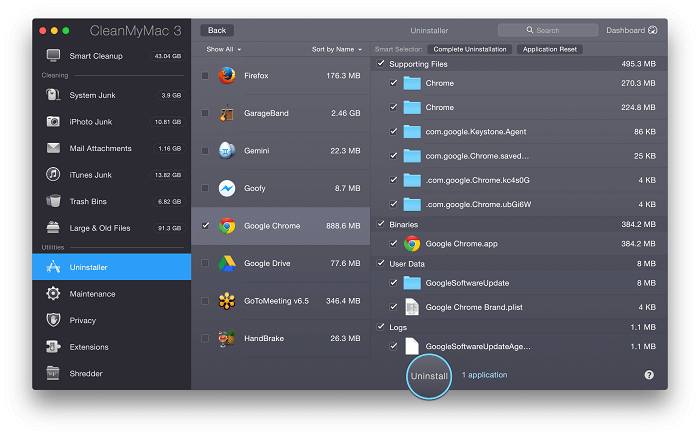This screenshot has height=436, width=700.
Task: Click the .com.google.Chrome.kc4s0G entry
Action: 519,180
